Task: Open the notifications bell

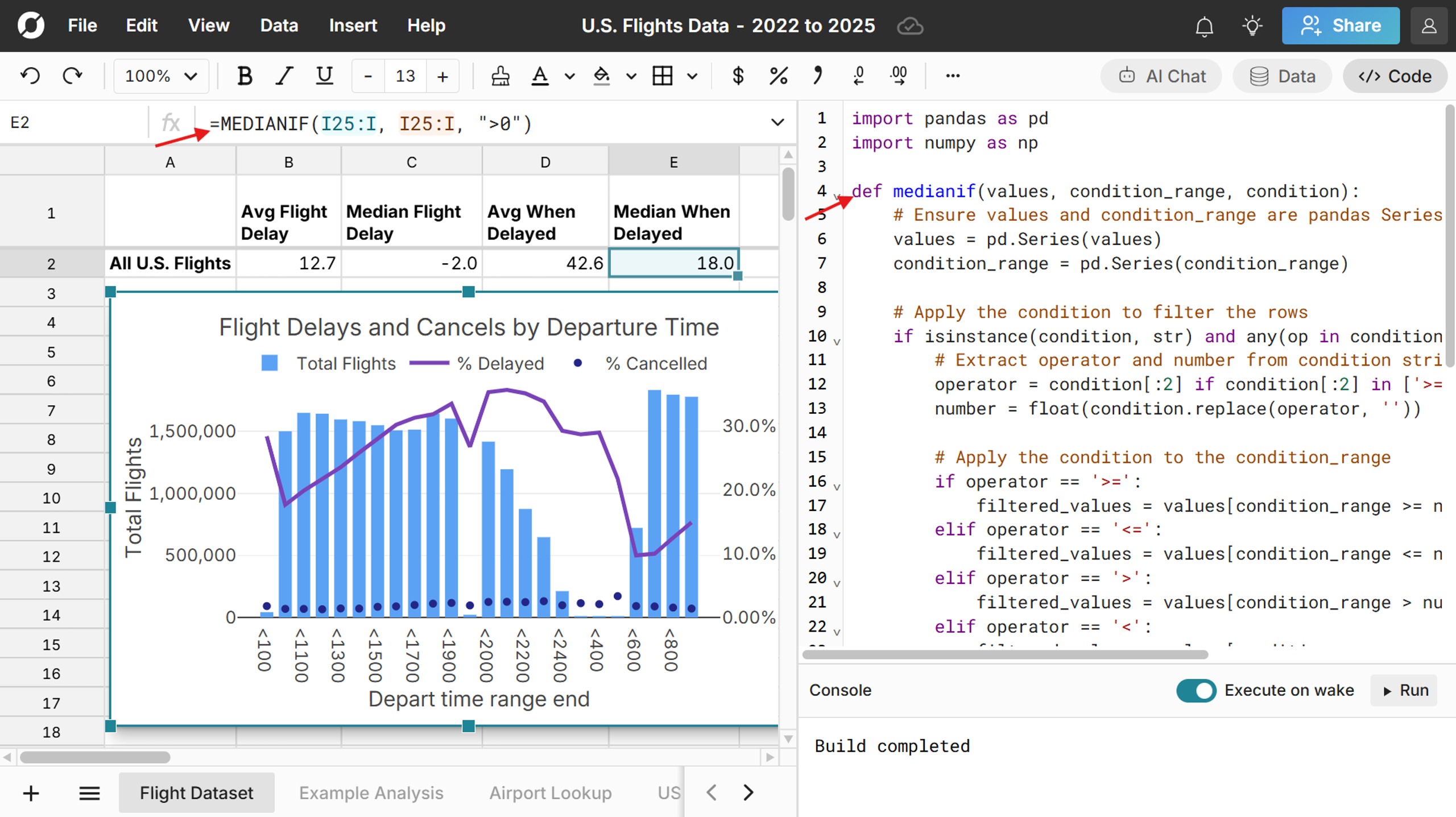Action: point(1204,26)
